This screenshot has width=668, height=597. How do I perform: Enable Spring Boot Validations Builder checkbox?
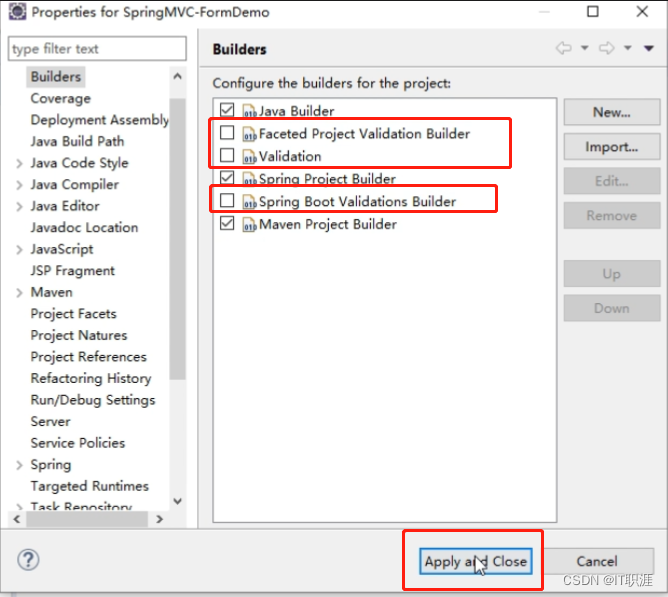(227, 200)
